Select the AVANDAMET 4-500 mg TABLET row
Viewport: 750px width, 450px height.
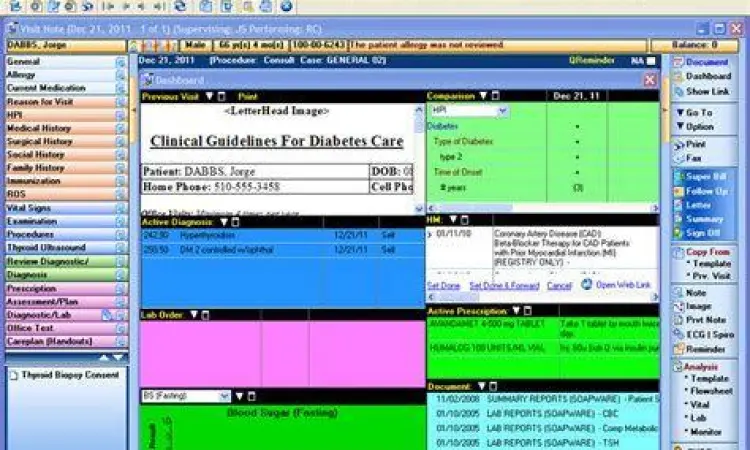(x=543, y=328)
